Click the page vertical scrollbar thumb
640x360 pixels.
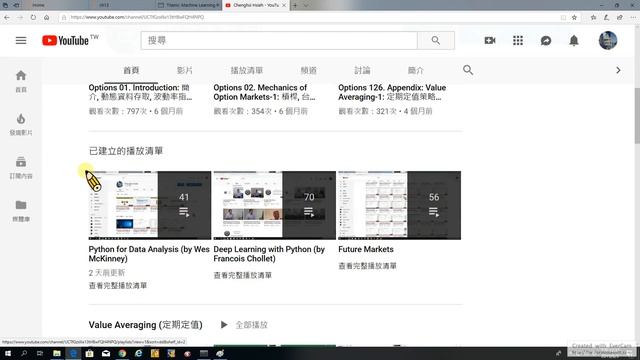(637, 116)
